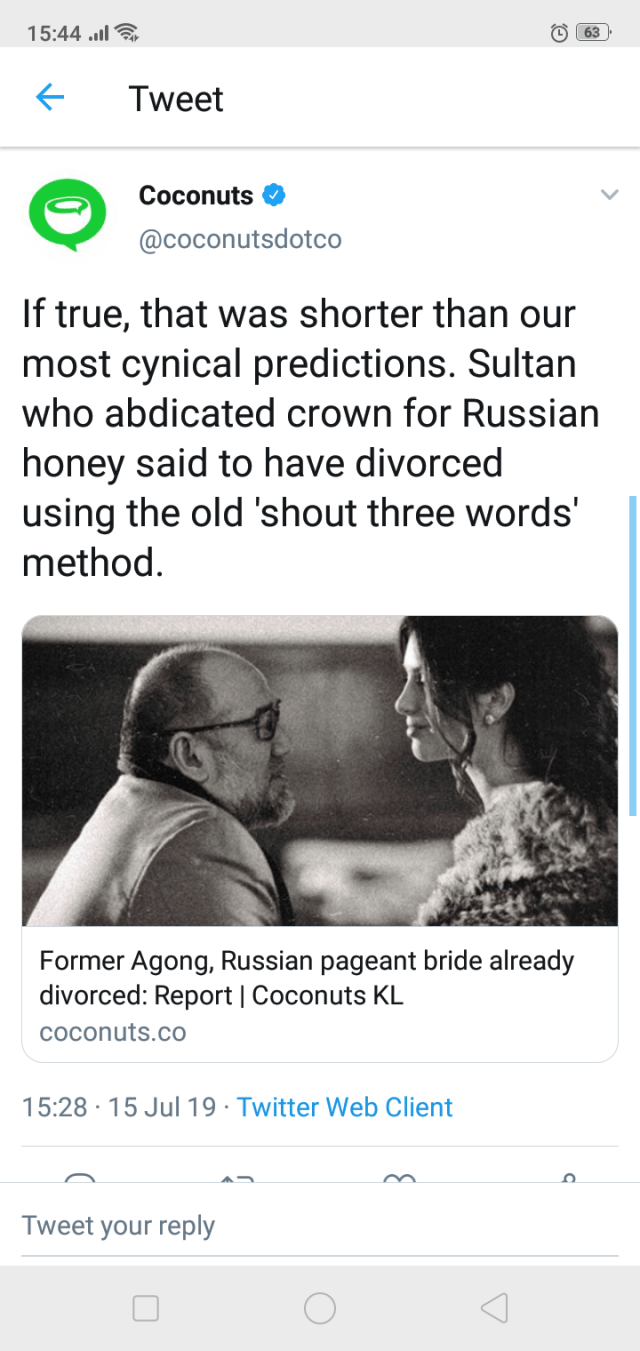This screenshot has height=1351, width=640.
Task: Tap the partially visible like heart icon
Action: [399, 1178]
